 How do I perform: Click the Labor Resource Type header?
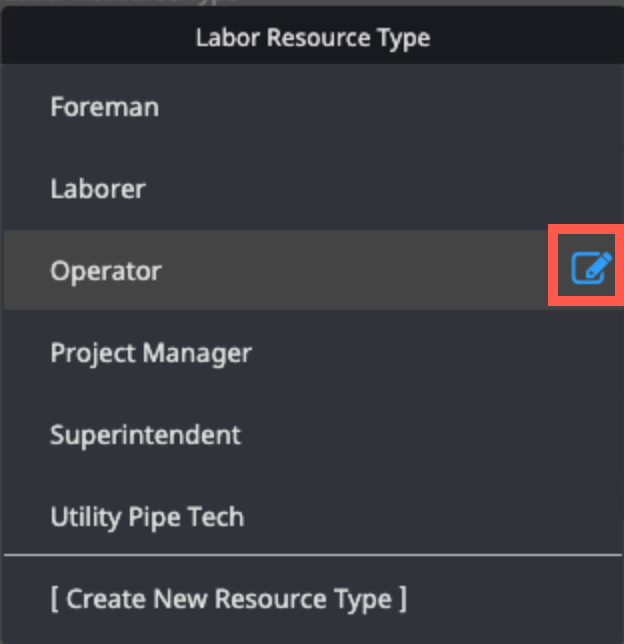[x=313, y=38]
